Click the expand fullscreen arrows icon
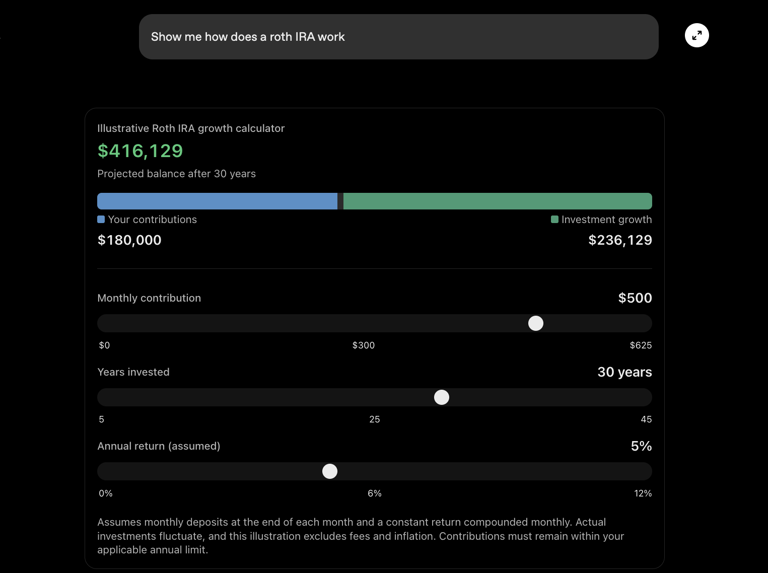 coord(696,35)
